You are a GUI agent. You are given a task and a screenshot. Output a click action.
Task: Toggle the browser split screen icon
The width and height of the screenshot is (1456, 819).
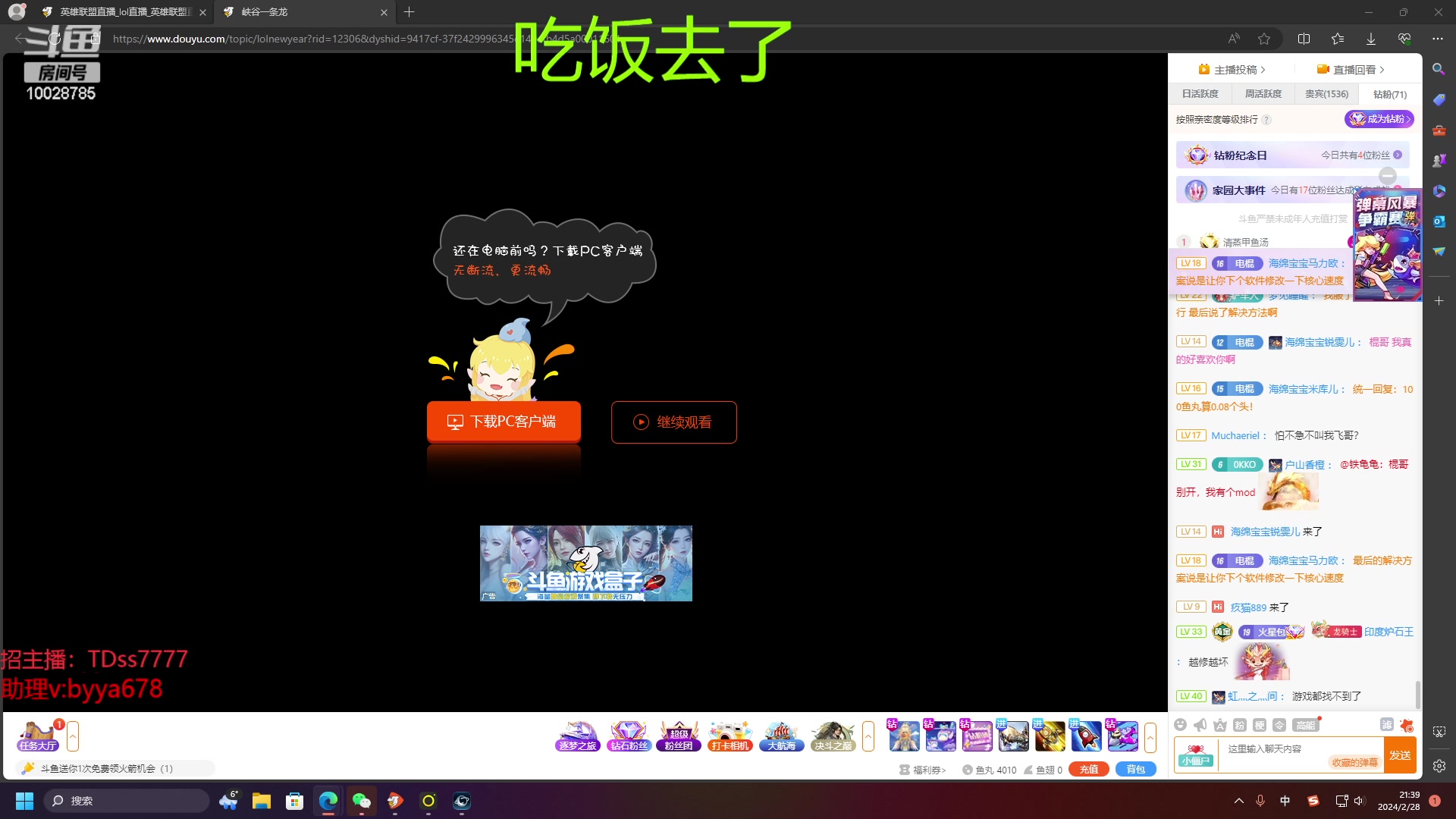pos(1304,39)
